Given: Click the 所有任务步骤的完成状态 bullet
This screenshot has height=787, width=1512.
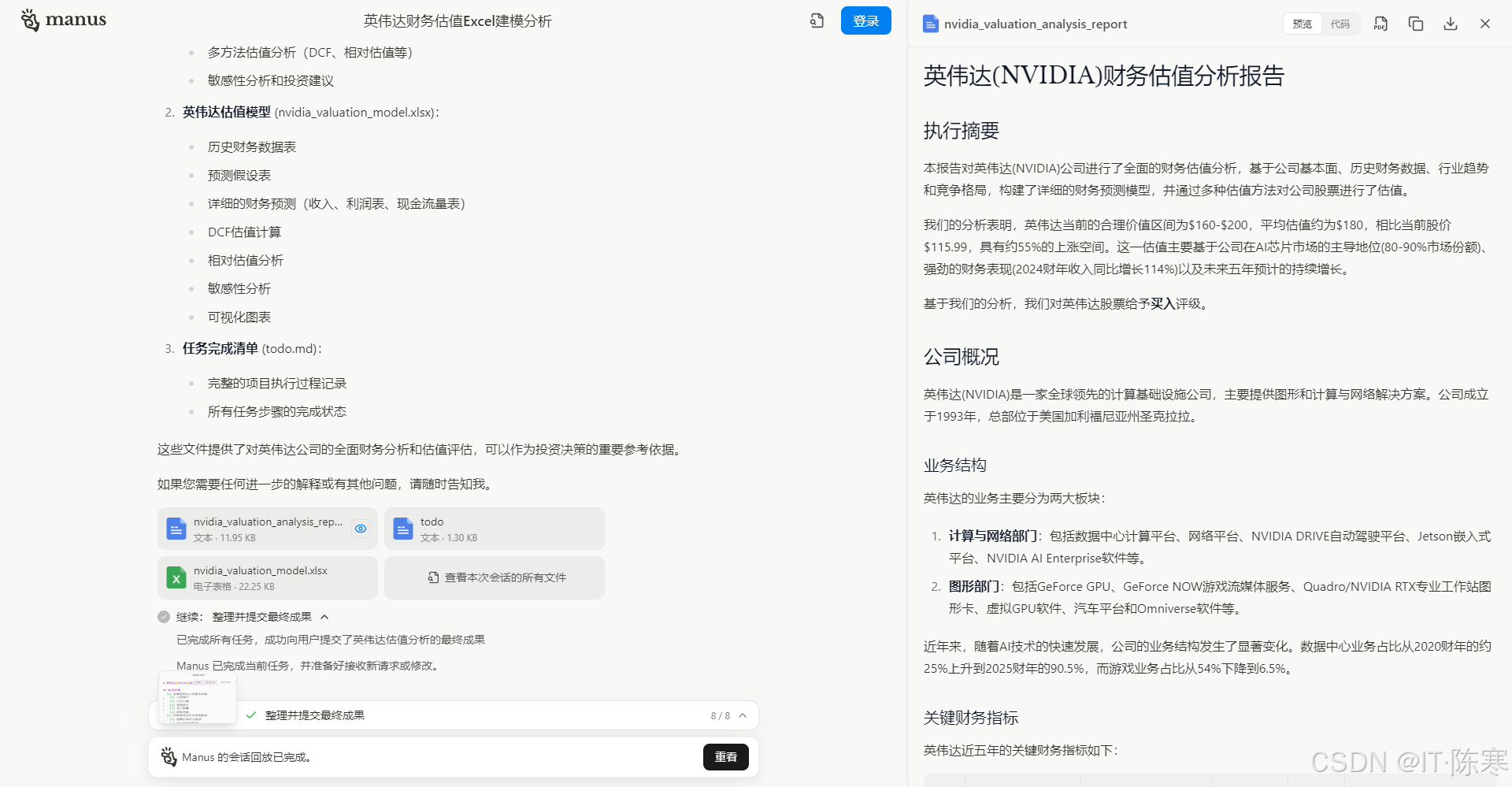Looking at the screenshot, I should tap(277, 412).
